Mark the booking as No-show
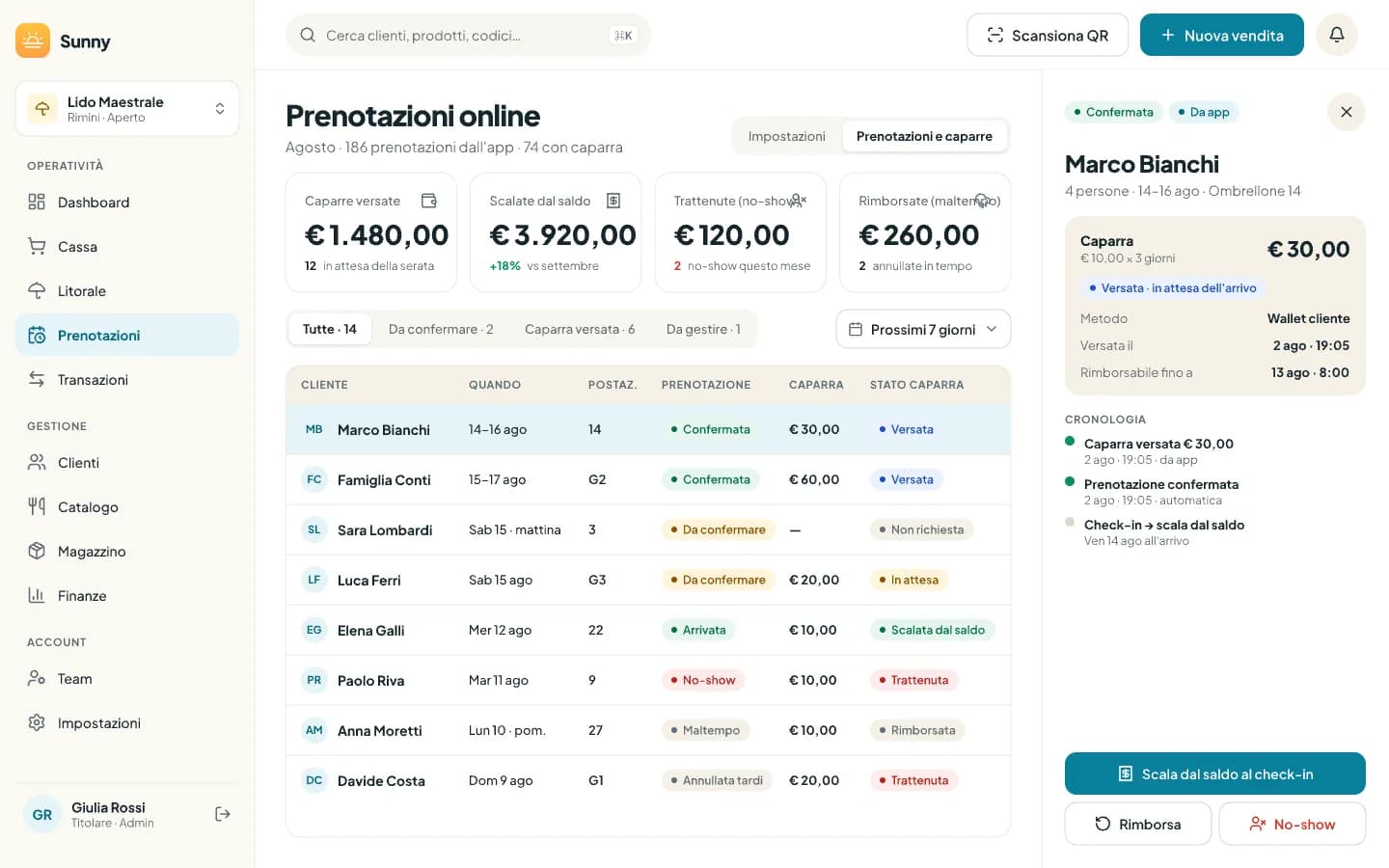 coord(1293,824)
